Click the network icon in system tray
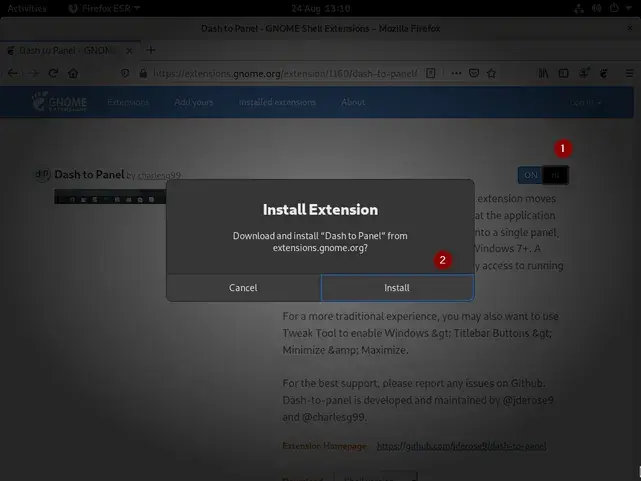The height and width of the screenshot is (481, 641). click(579, 9)
